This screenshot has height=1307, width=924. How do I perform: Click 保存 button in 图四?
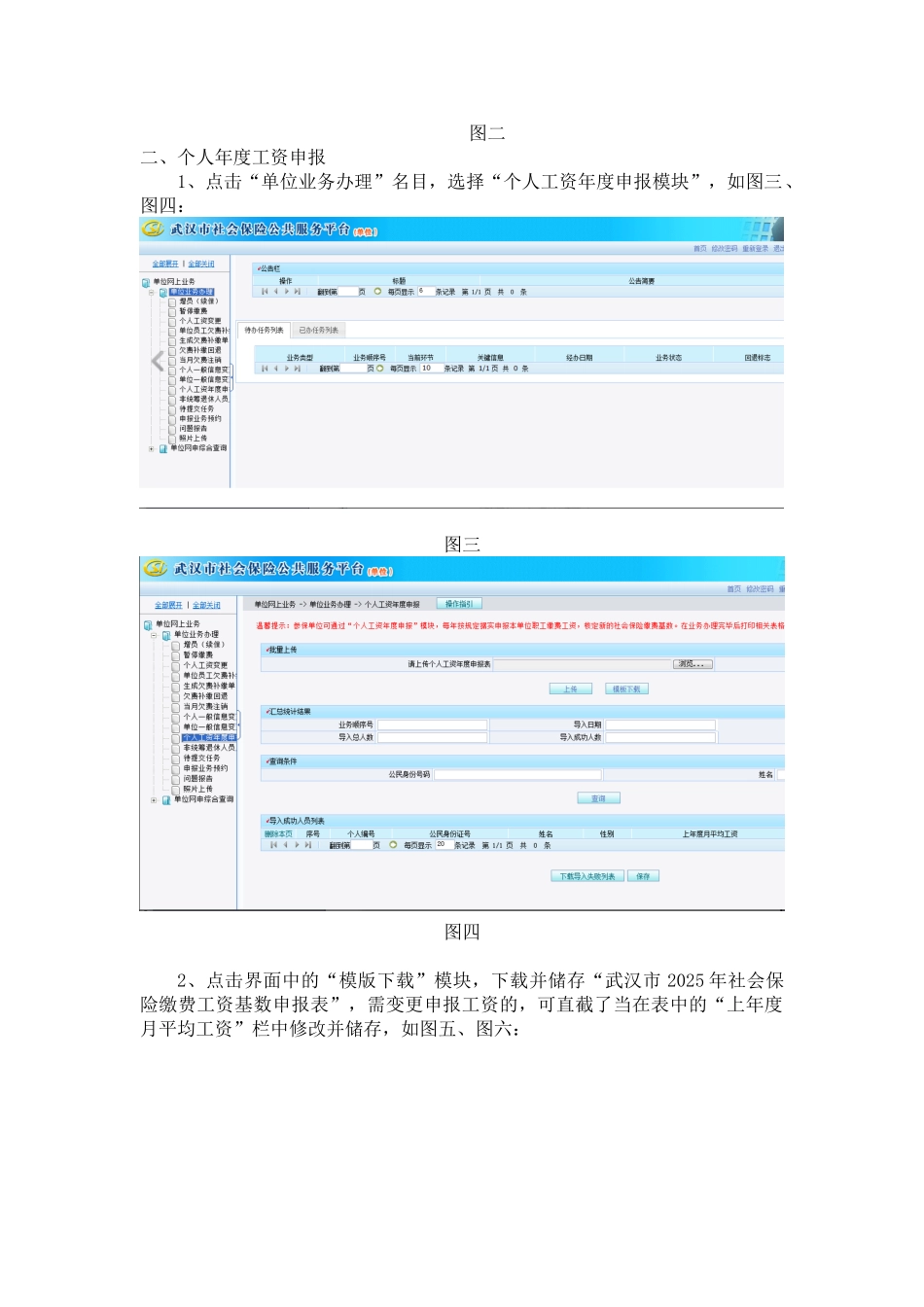pos(643,876)
